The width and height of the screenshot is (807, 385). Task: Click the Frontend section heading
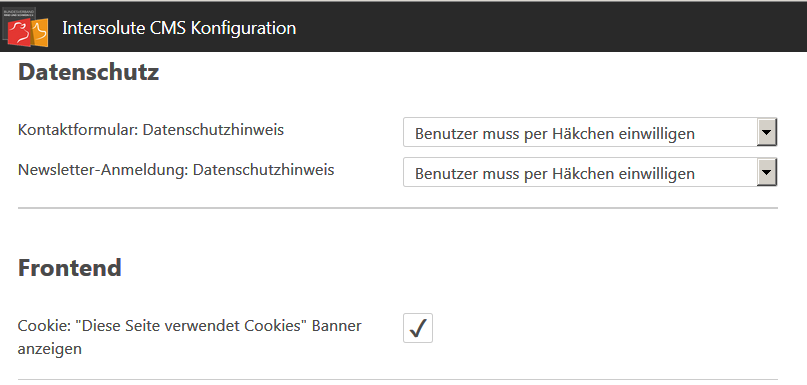click(x=69, y=268)
